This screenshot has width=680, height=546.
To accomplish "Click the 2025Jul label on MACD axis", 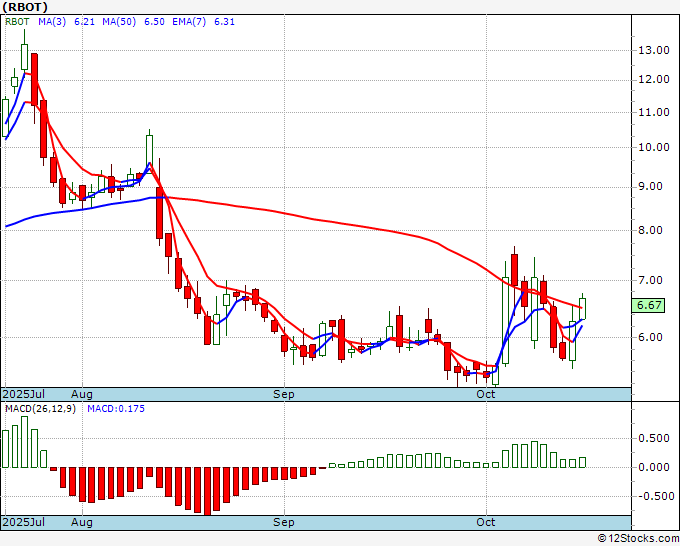I will 23,522.
